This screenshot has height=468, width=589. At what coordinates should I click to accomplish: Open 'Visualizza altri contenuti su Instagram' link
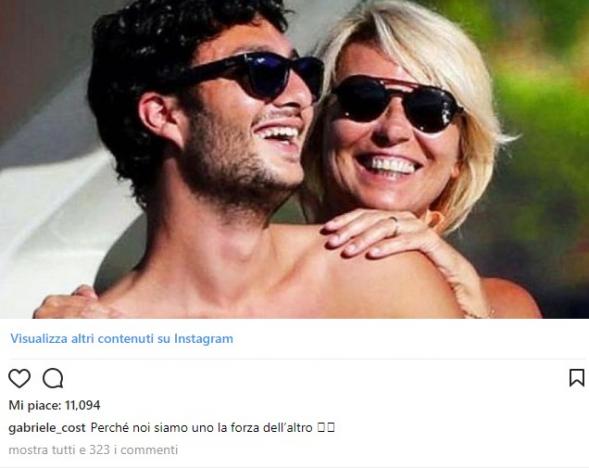[x=122, y=338]
